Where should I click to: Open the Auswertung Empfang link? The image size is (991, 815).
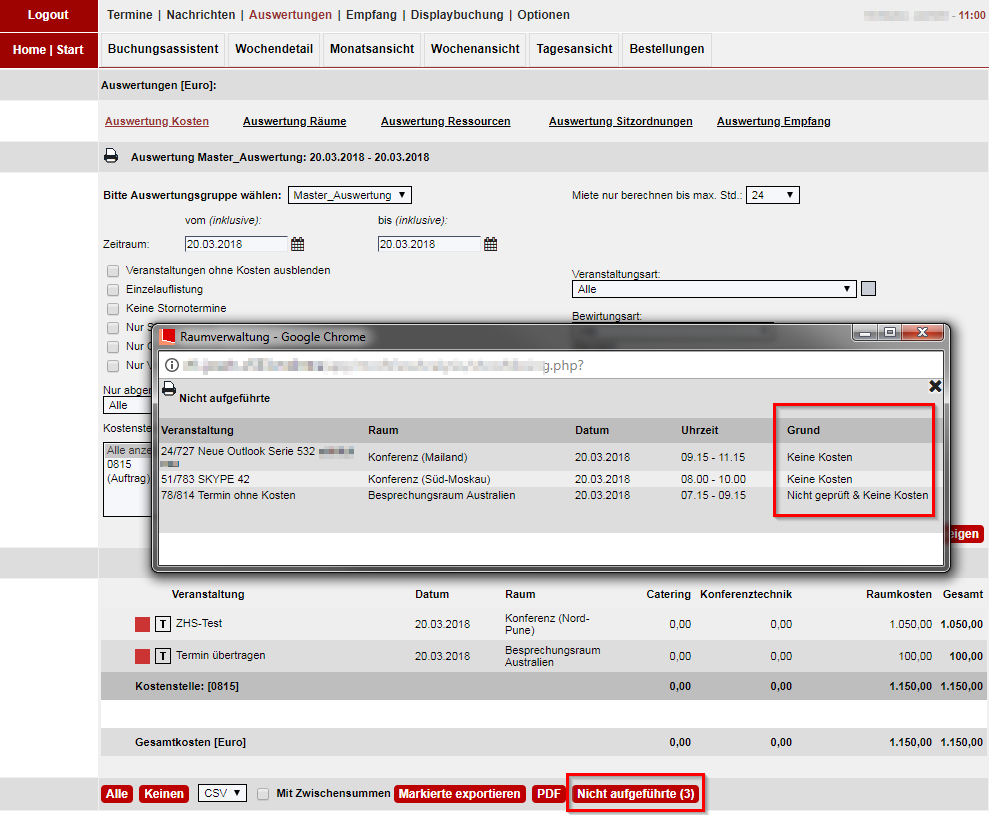[x=774, y=121]
